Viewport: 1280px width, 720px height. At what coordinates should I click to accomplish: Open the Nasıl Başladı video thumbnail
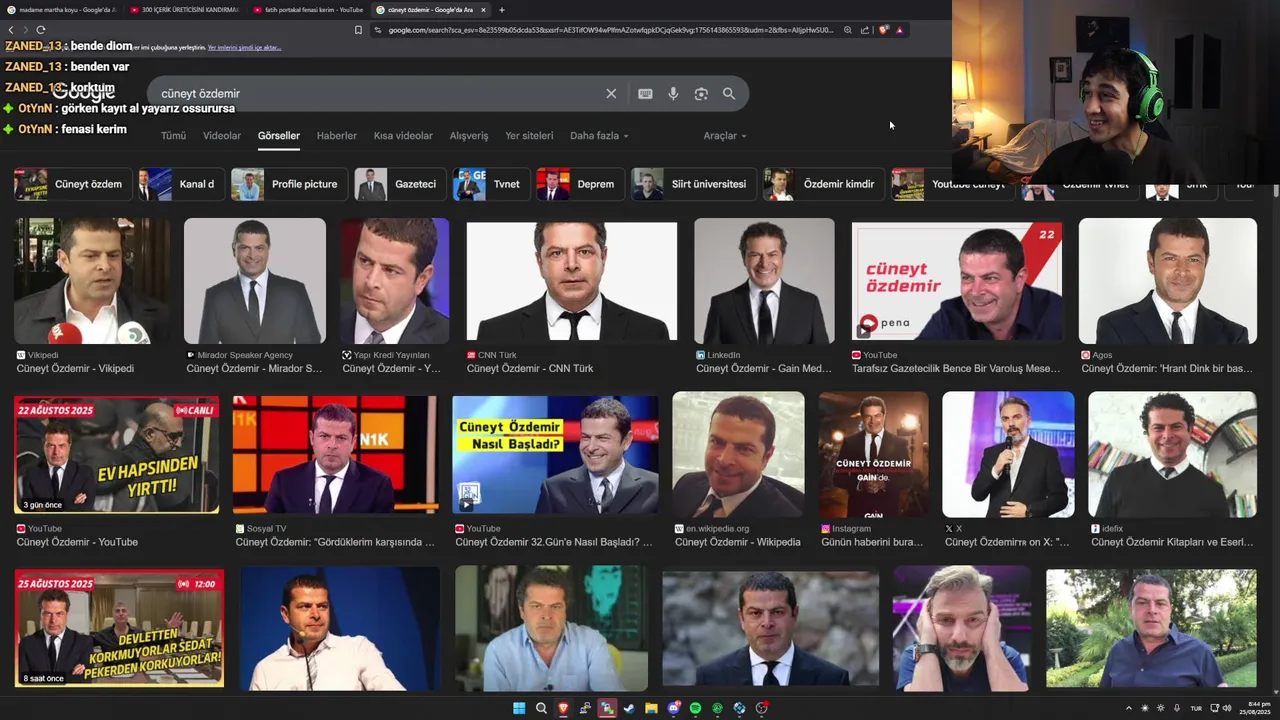tap(555, 455)
